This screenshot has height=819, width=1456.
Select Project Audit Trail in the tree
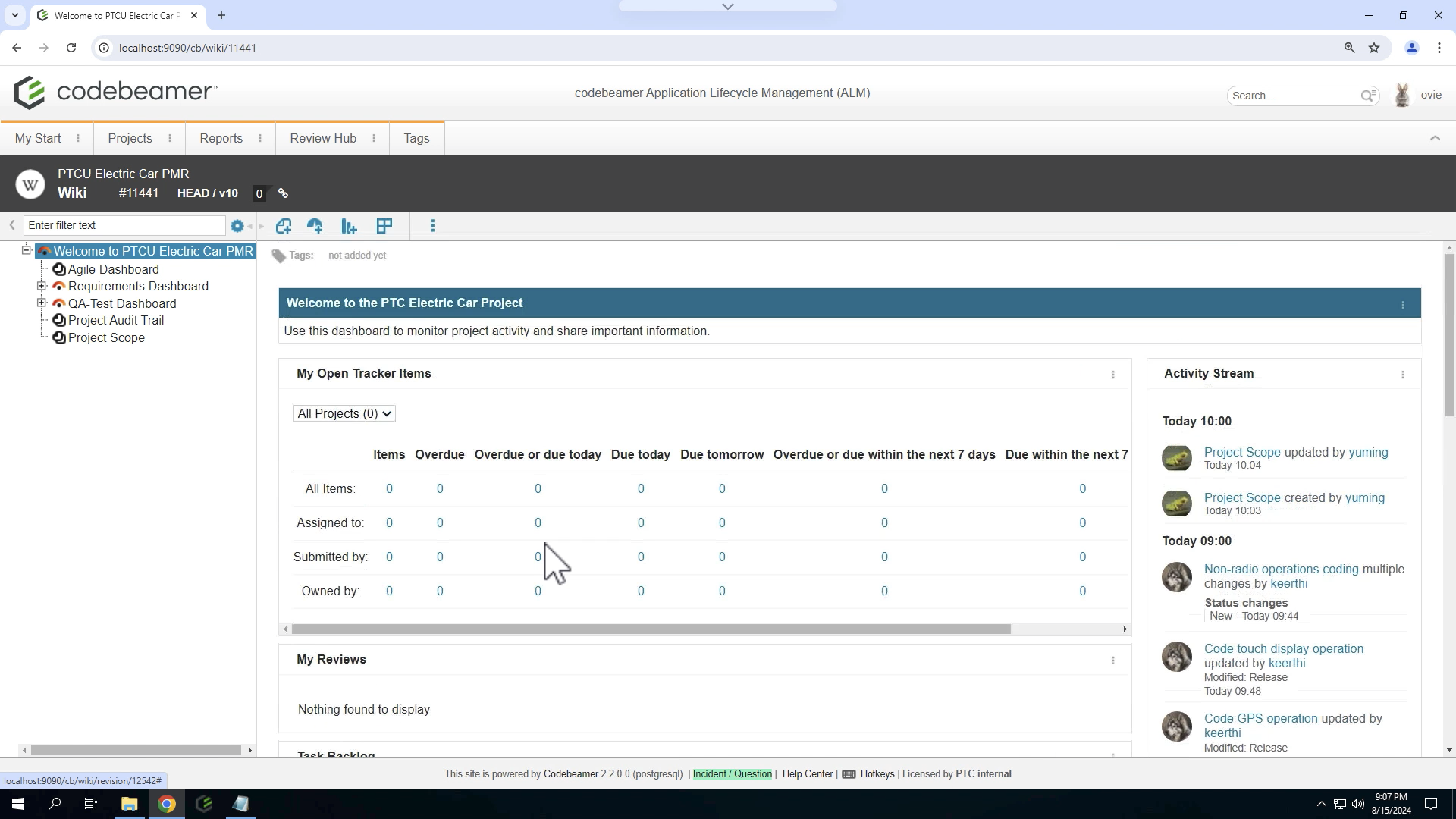click(116, 320)
